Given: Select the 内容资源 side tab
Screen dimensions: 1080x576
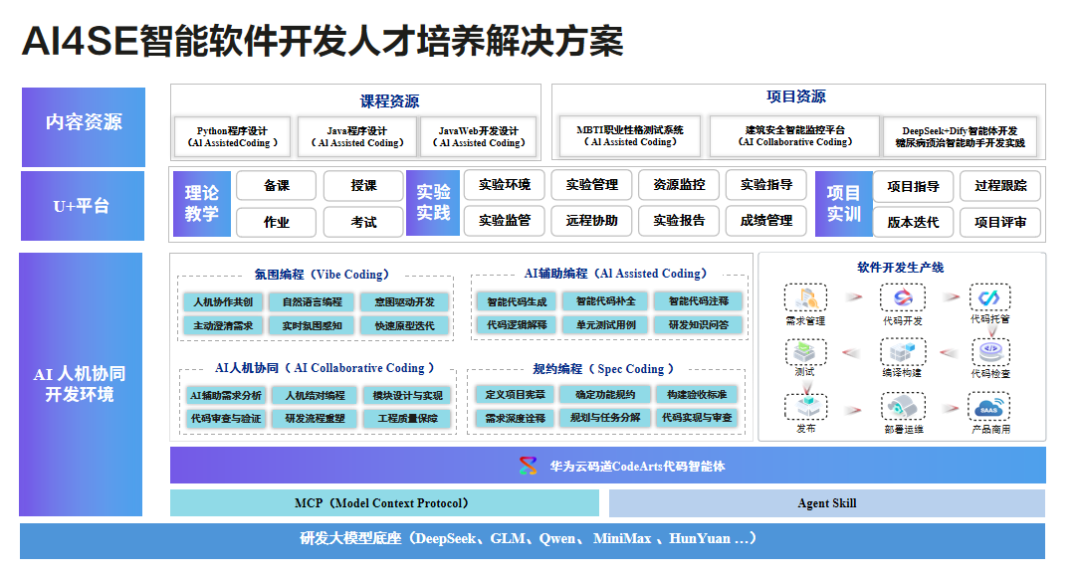Looking at the screenshot, I should pos(83,127).
